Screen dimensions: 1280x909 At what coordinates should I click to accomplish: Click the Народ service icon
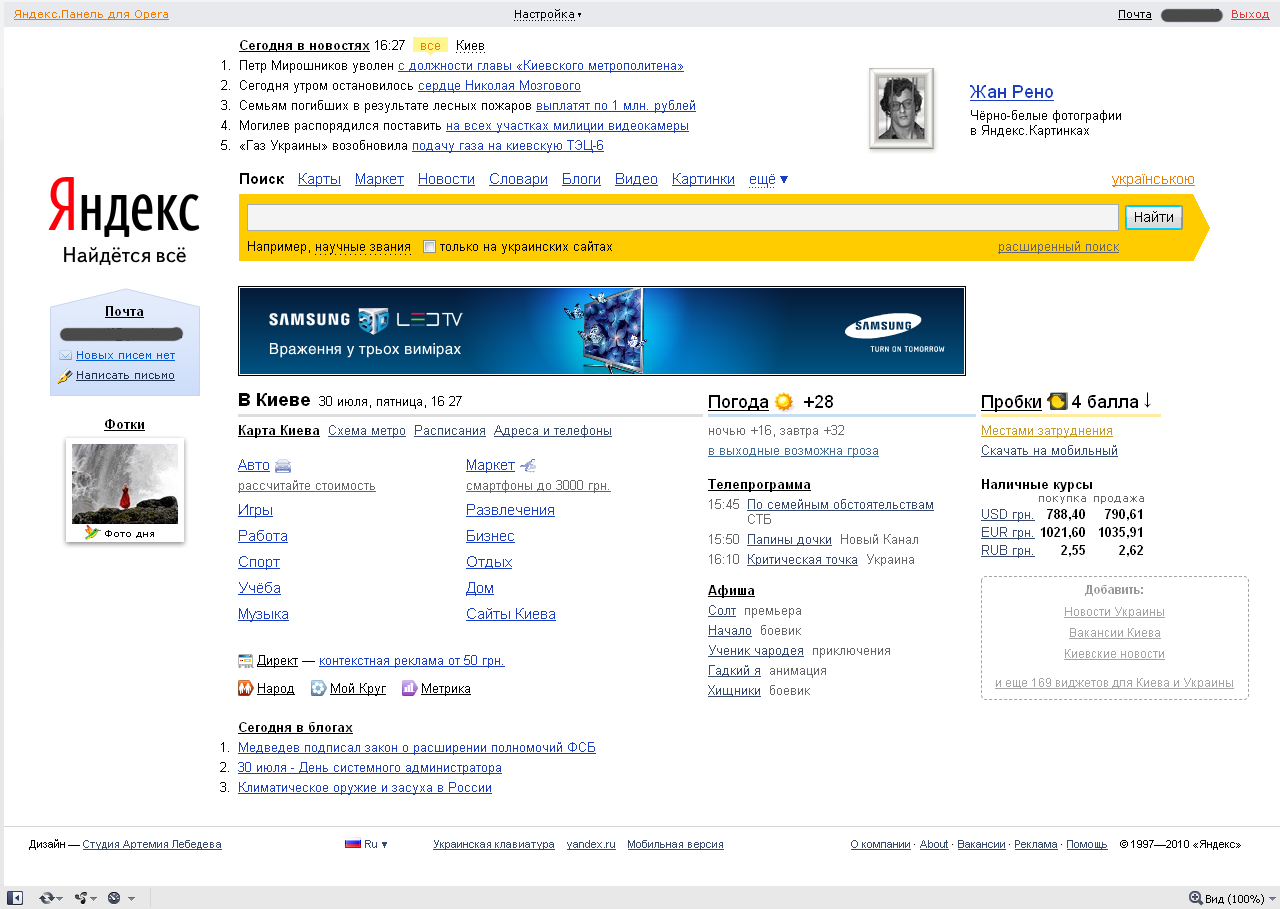click(245, 688)
